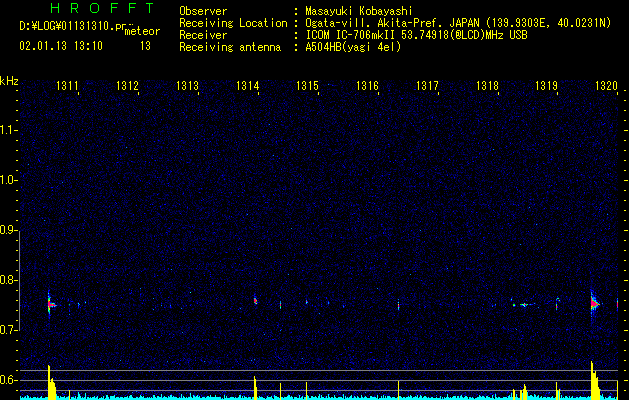Click the 1318 time axis marker
The image size is (629, 400).
pyautogui.click(x=487, y=85)
